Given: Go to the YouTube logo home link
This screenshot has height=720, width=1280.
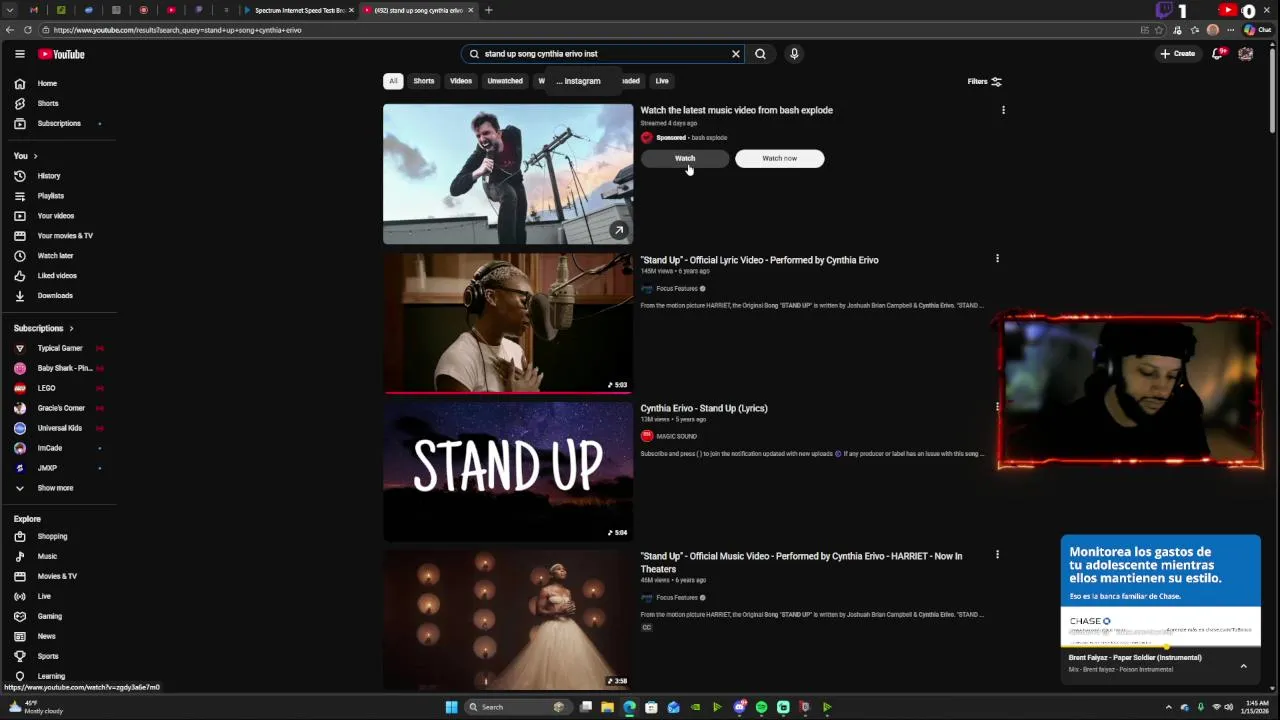Looking at the screenshot, I should pyautogui.click(x=62, y=54).
